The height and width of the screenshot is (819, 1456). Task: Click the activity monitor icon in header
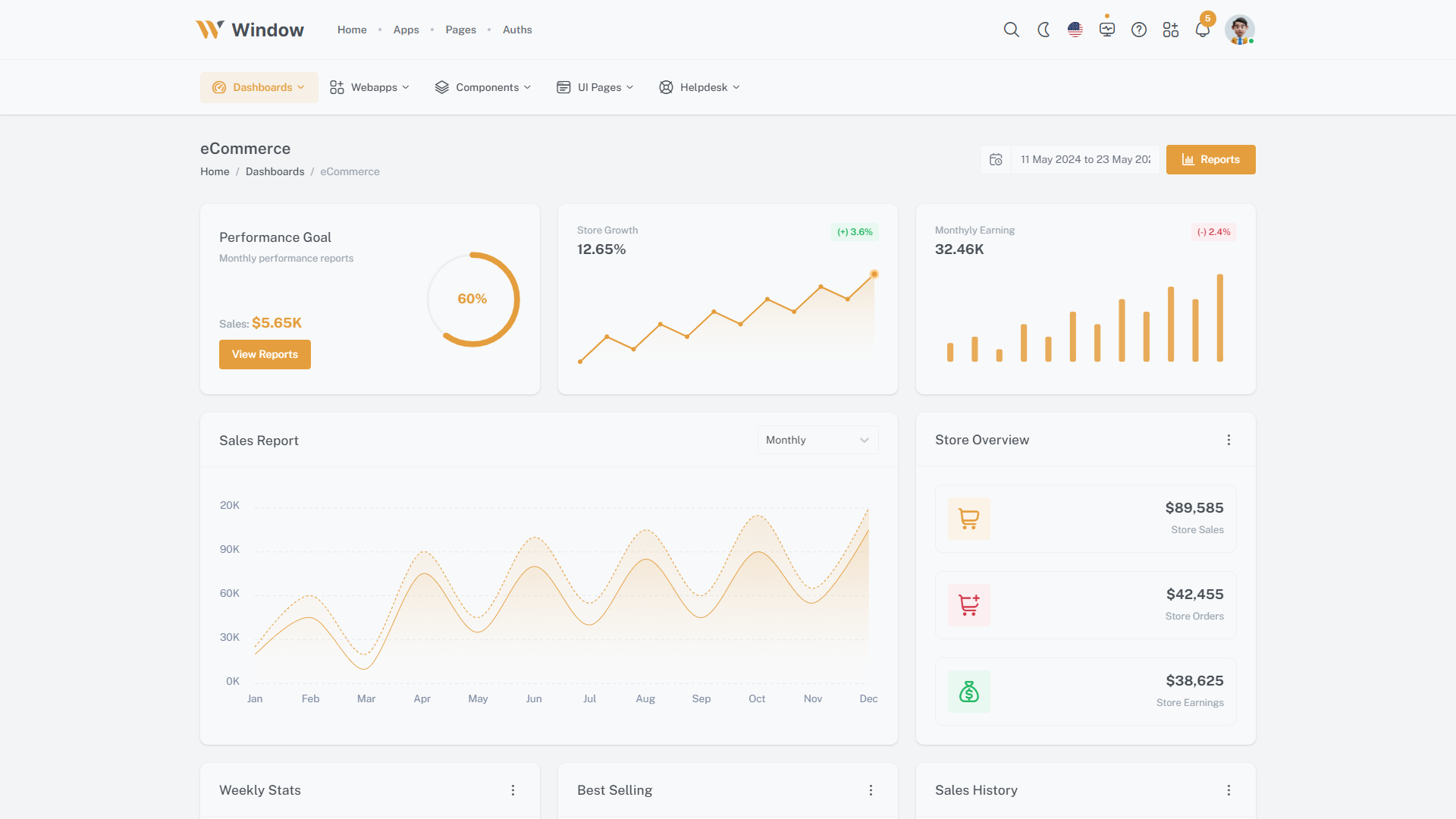point(1106,30)
